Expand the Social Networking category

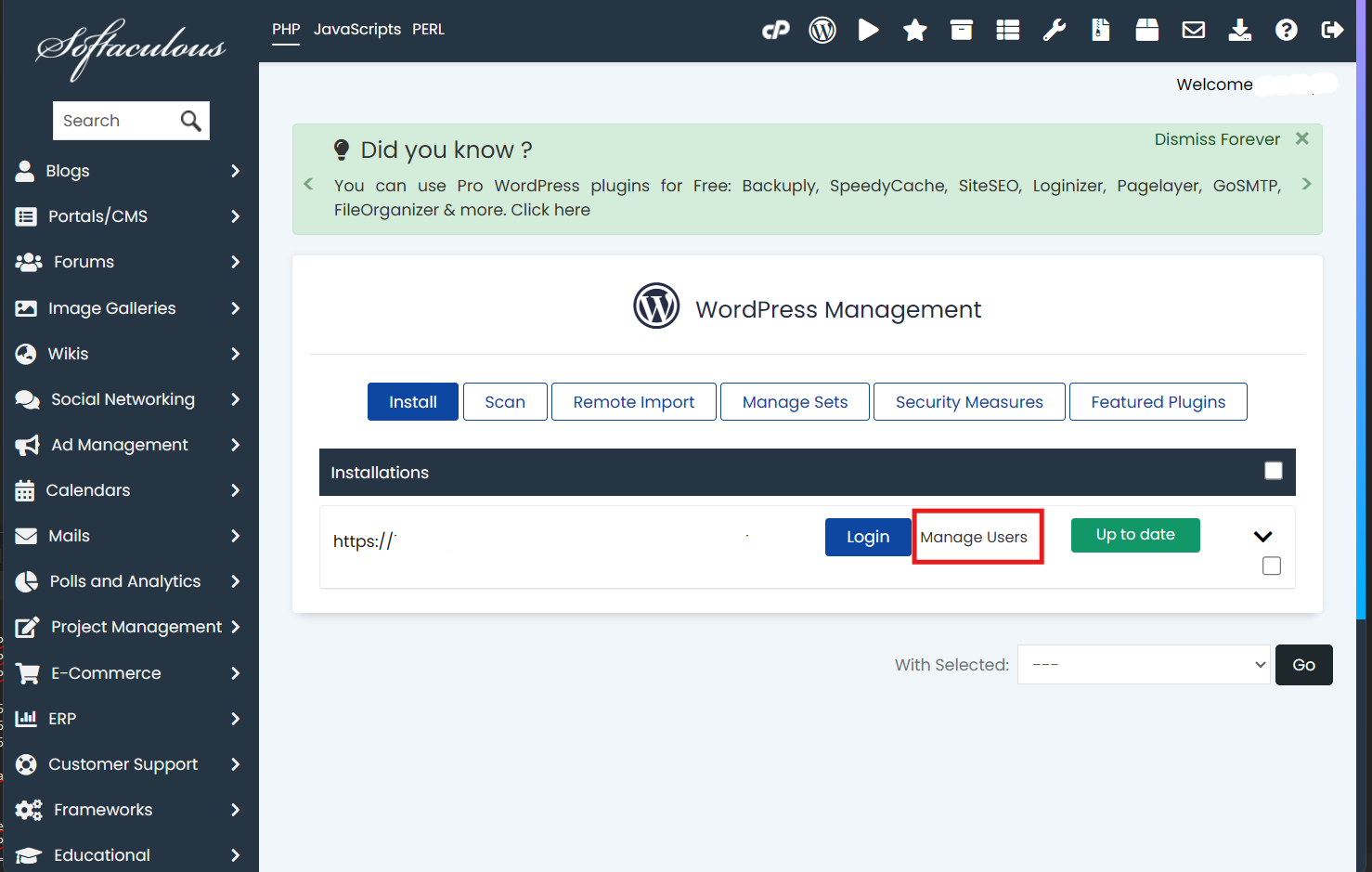click(235, 399)
